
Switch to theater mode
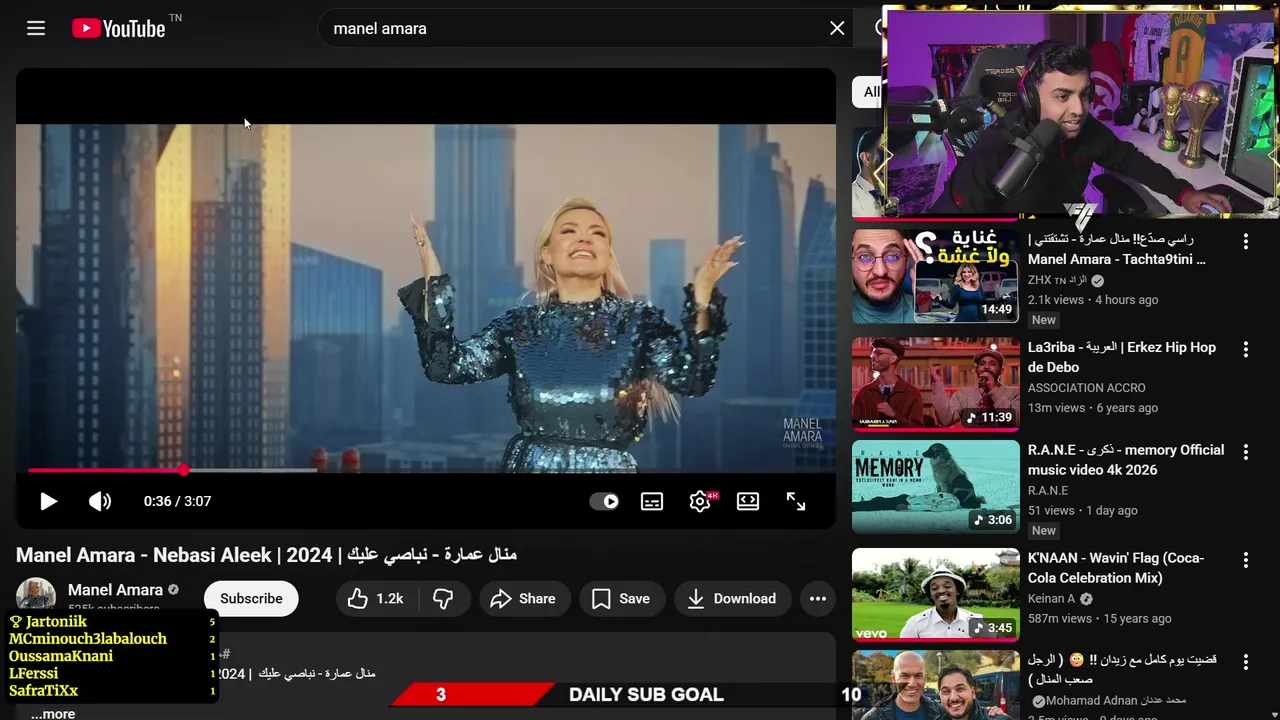pyautogui.click(x=748, y=501)
